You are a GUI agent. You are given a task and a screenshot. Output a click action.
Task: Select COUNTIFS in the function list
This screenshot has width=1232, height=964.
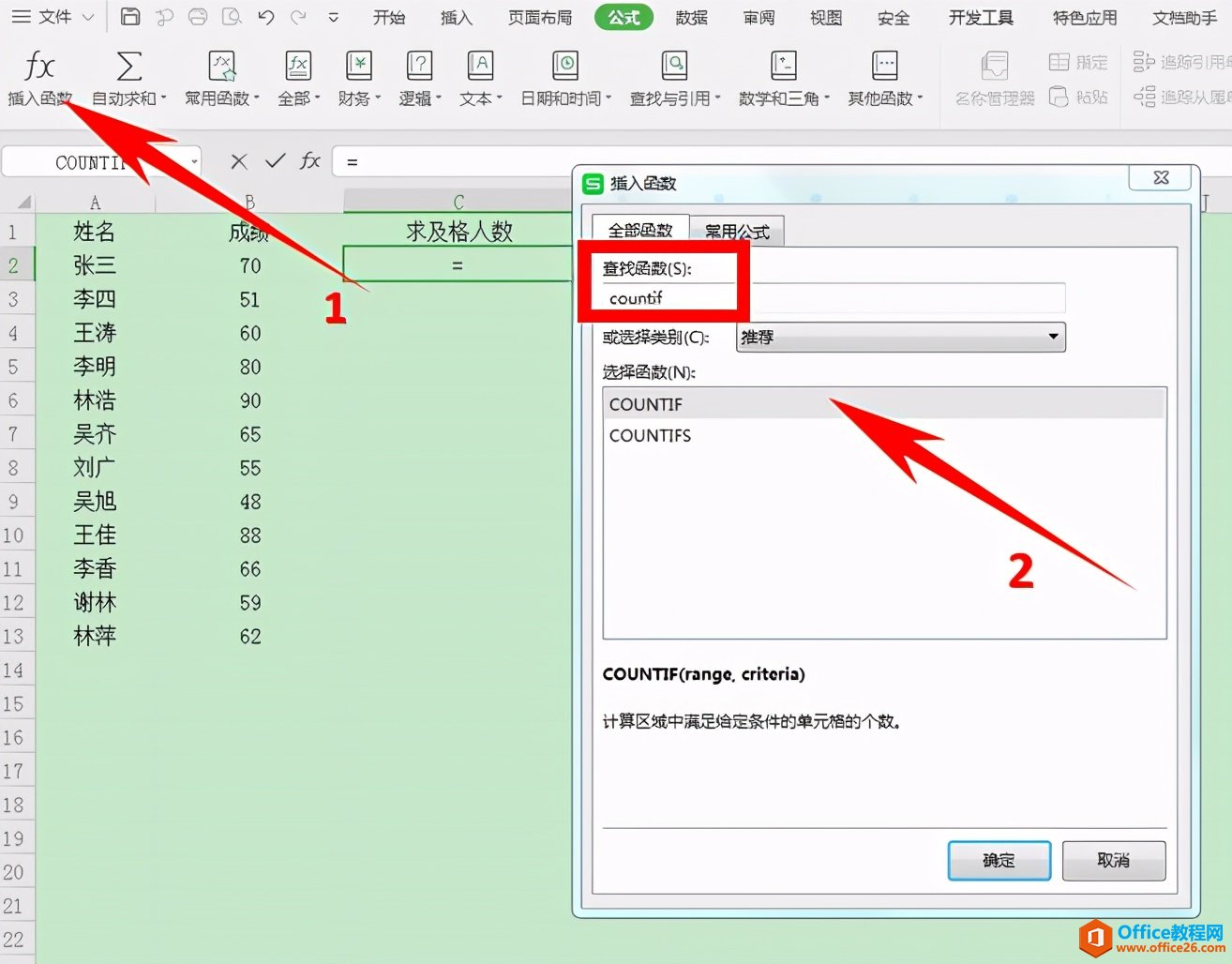[884, 435]
